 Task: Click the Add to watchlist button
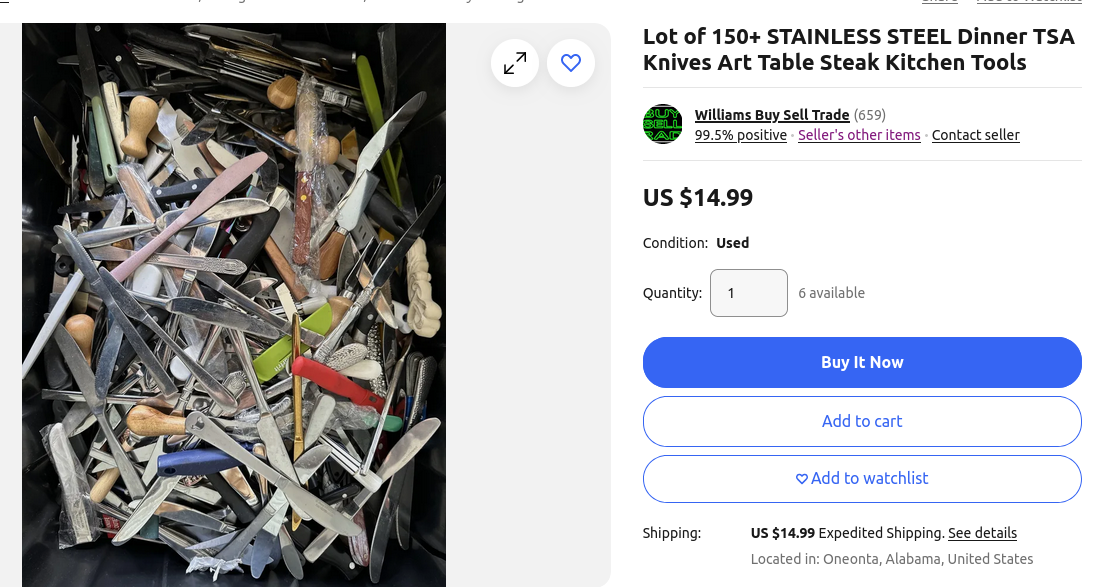coord(862,479)
